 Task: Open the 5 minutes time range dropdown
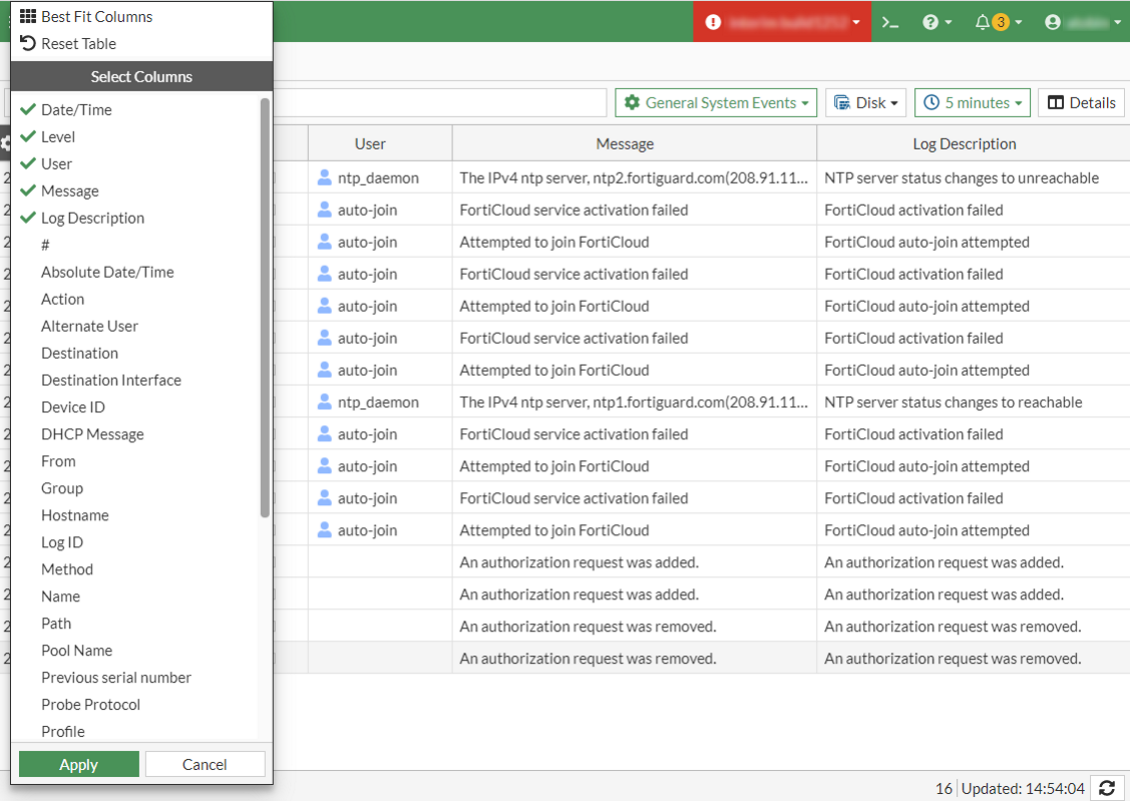973,103
